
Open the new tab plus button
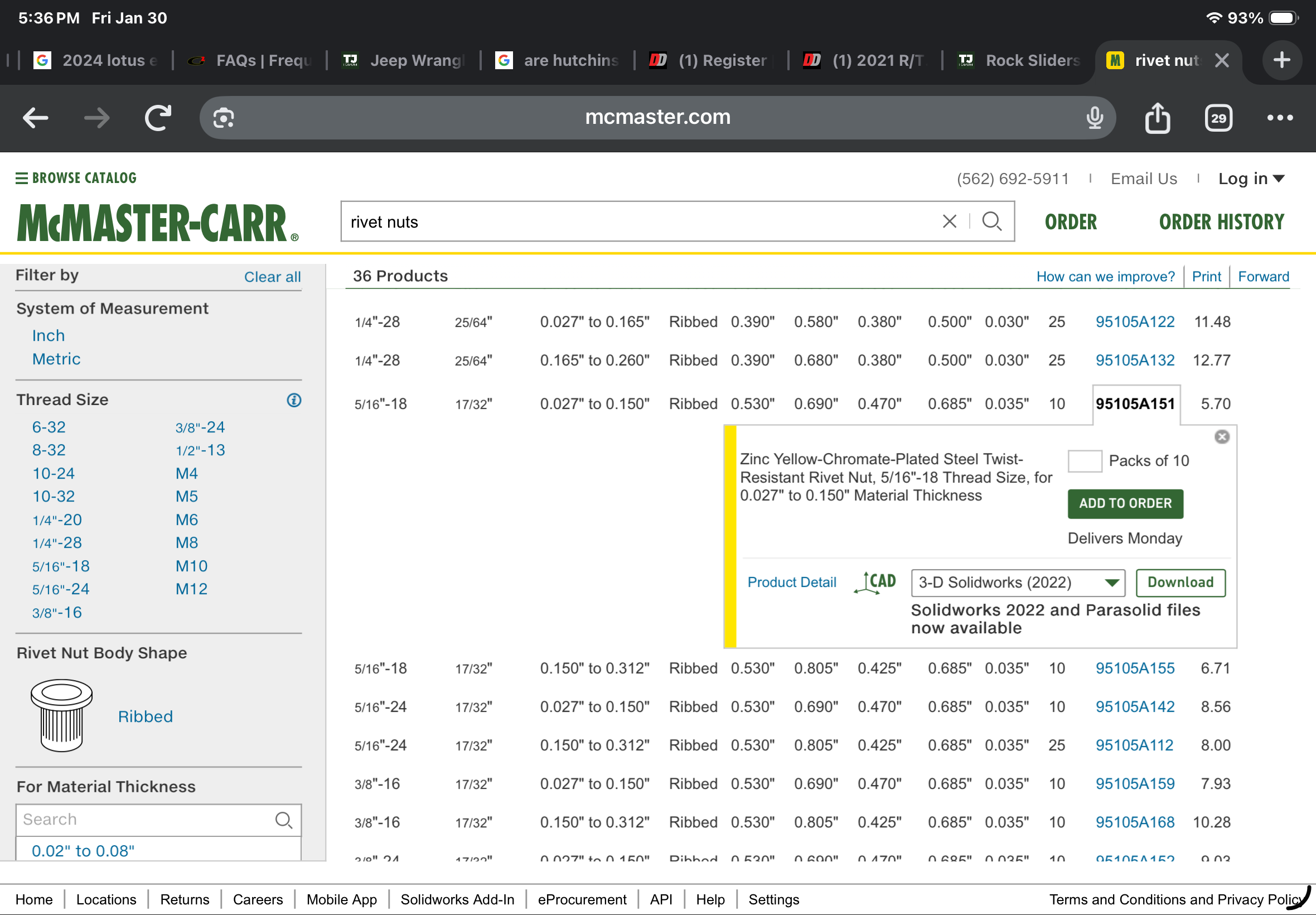pyautogui.click(x=1281, y=60)
